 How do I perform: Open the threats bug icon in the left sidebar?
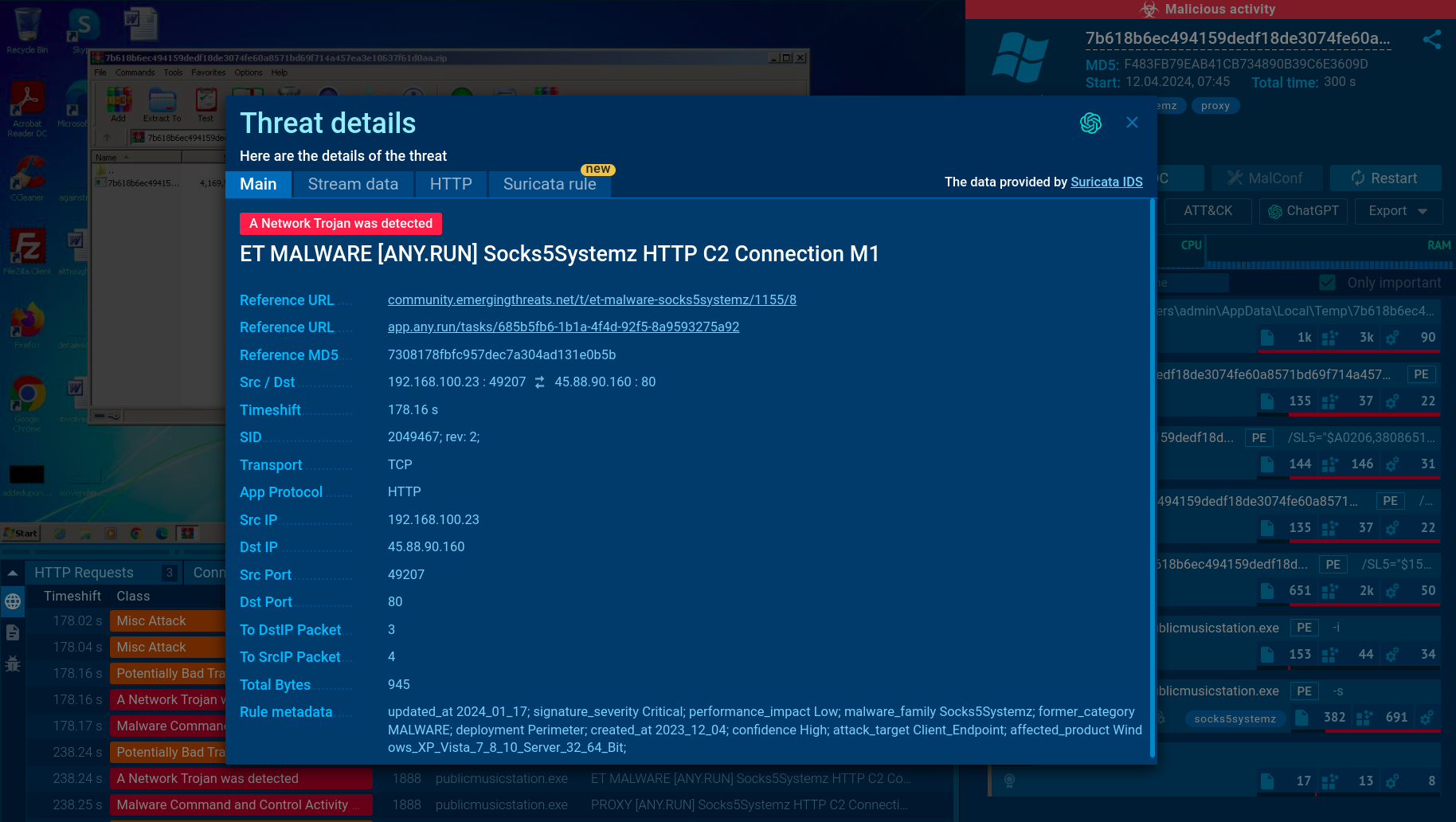(13, 663)
